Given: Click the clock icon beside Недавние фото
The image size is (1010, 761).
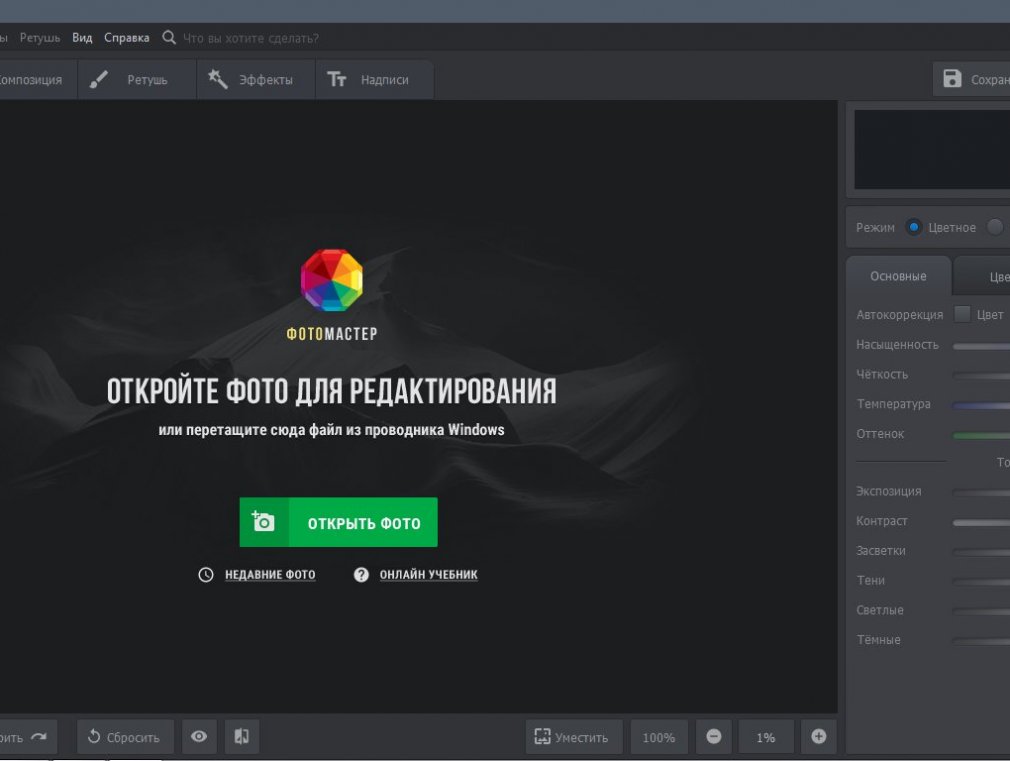Looking at the screenshot, I should point(205,575).
